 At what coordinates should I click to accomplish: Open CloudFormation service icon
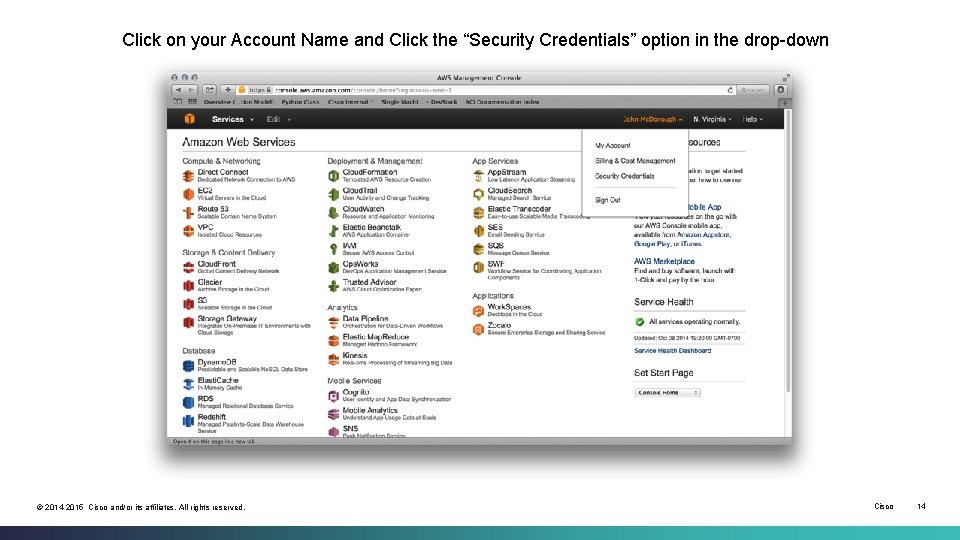pyautogui.click(x=334, y=176)
